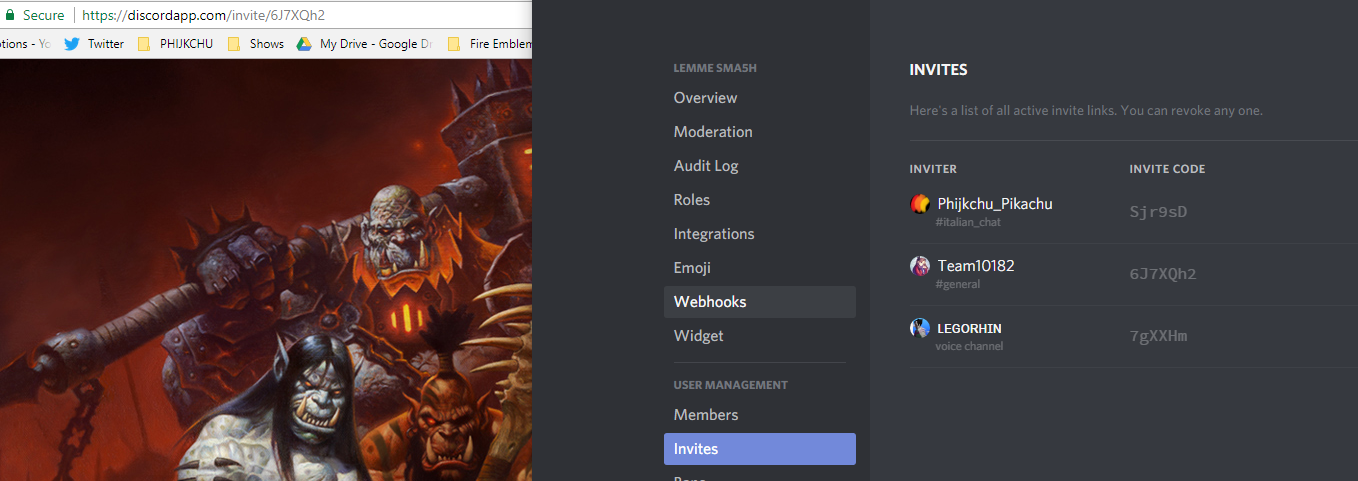Click invite code Sjr9sD
The width and height of the screenshot is (1358, 481).
click(x=1158, y=212)
